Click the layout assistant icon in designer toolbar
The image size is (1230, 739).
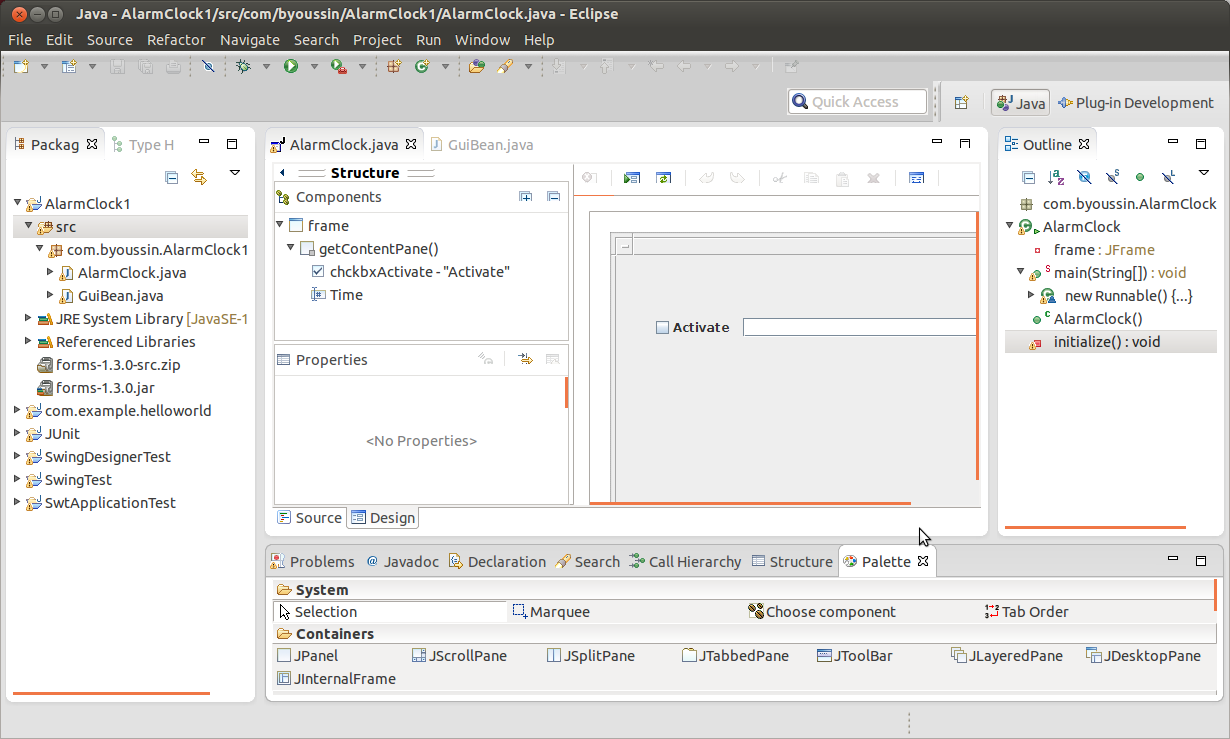(x=916, y=178)
